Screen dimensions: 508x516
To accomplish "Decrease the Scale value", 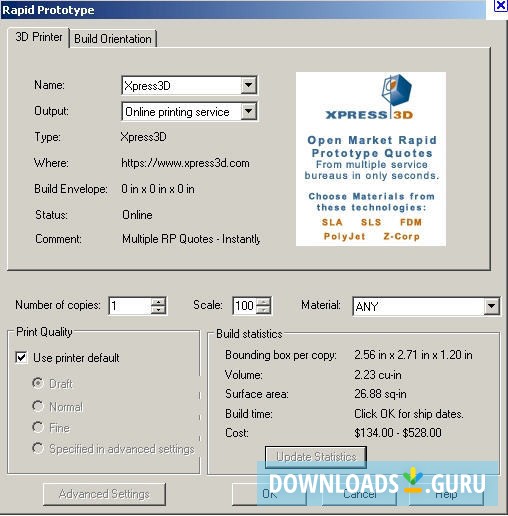I will click(264, 310).
